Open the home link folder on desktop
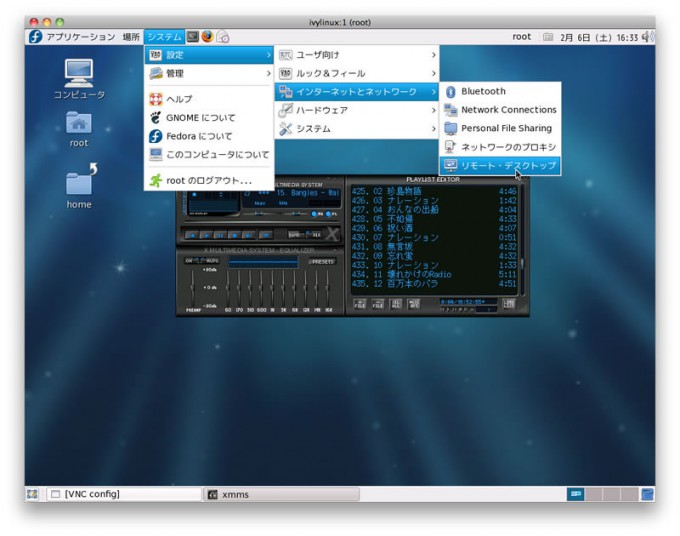The image size is (680, 536). coord(79,186)
